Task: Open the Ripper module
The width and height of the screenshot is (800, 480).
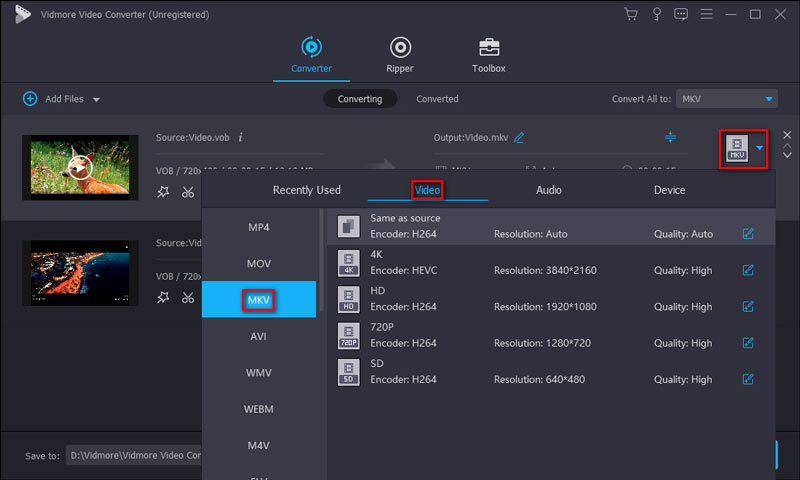Action: (x=400, y=54)
